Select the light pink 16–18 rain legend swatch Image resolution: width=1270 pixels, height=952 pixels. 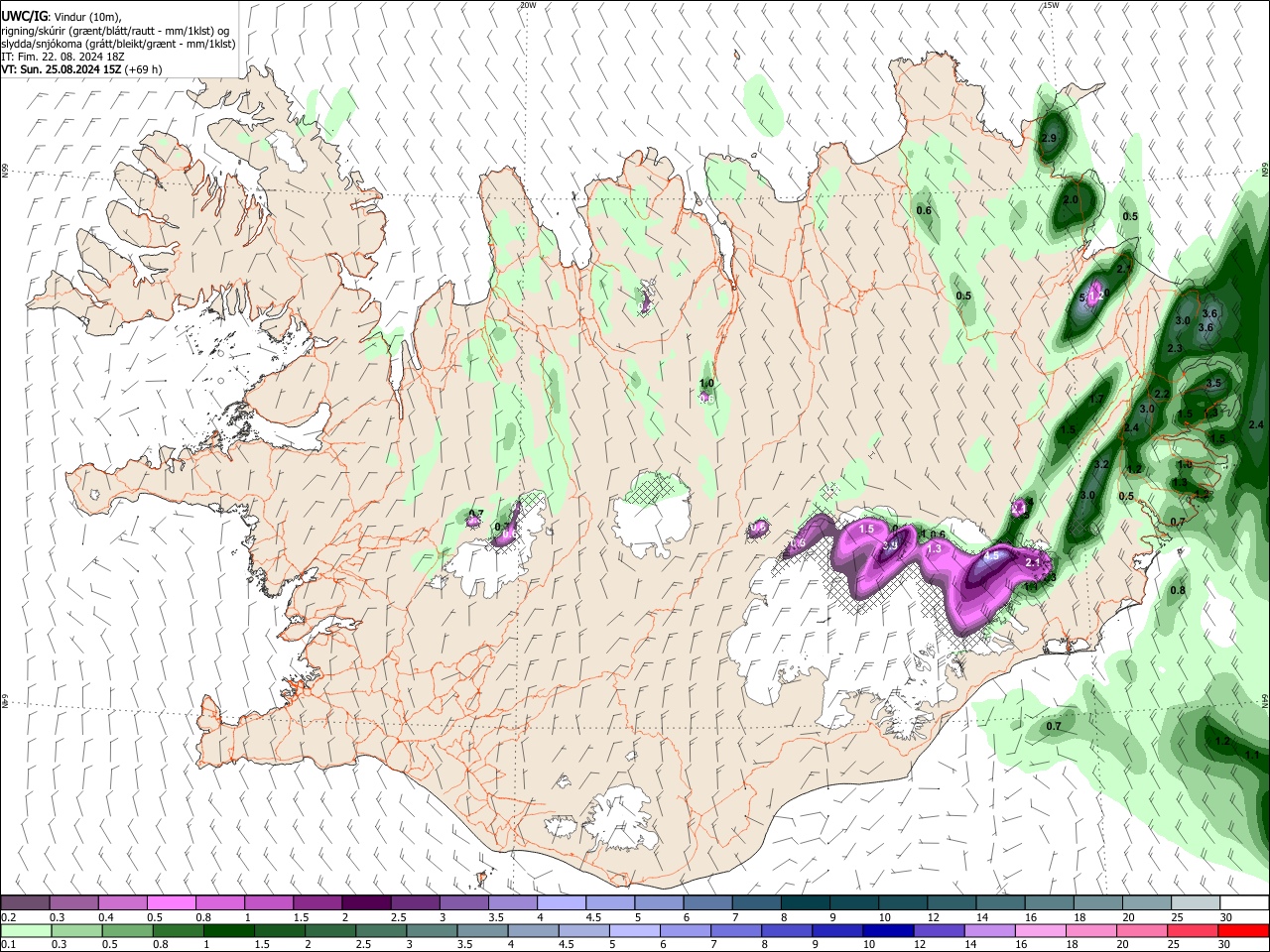[1041, 930]
